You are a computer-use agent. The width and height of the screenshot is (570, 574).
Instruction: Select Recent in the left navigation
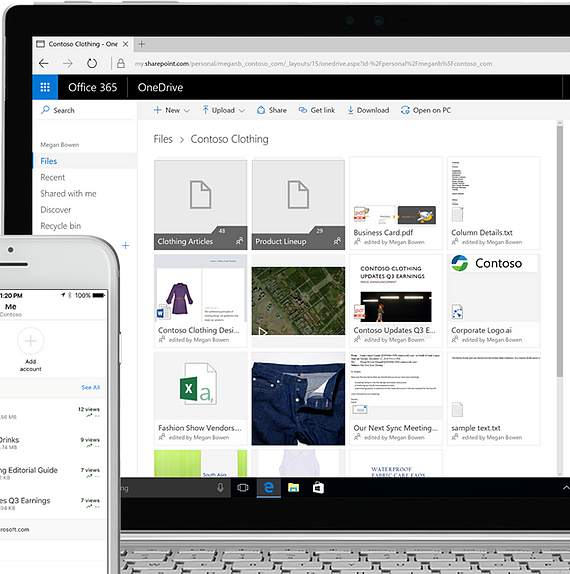52,178
